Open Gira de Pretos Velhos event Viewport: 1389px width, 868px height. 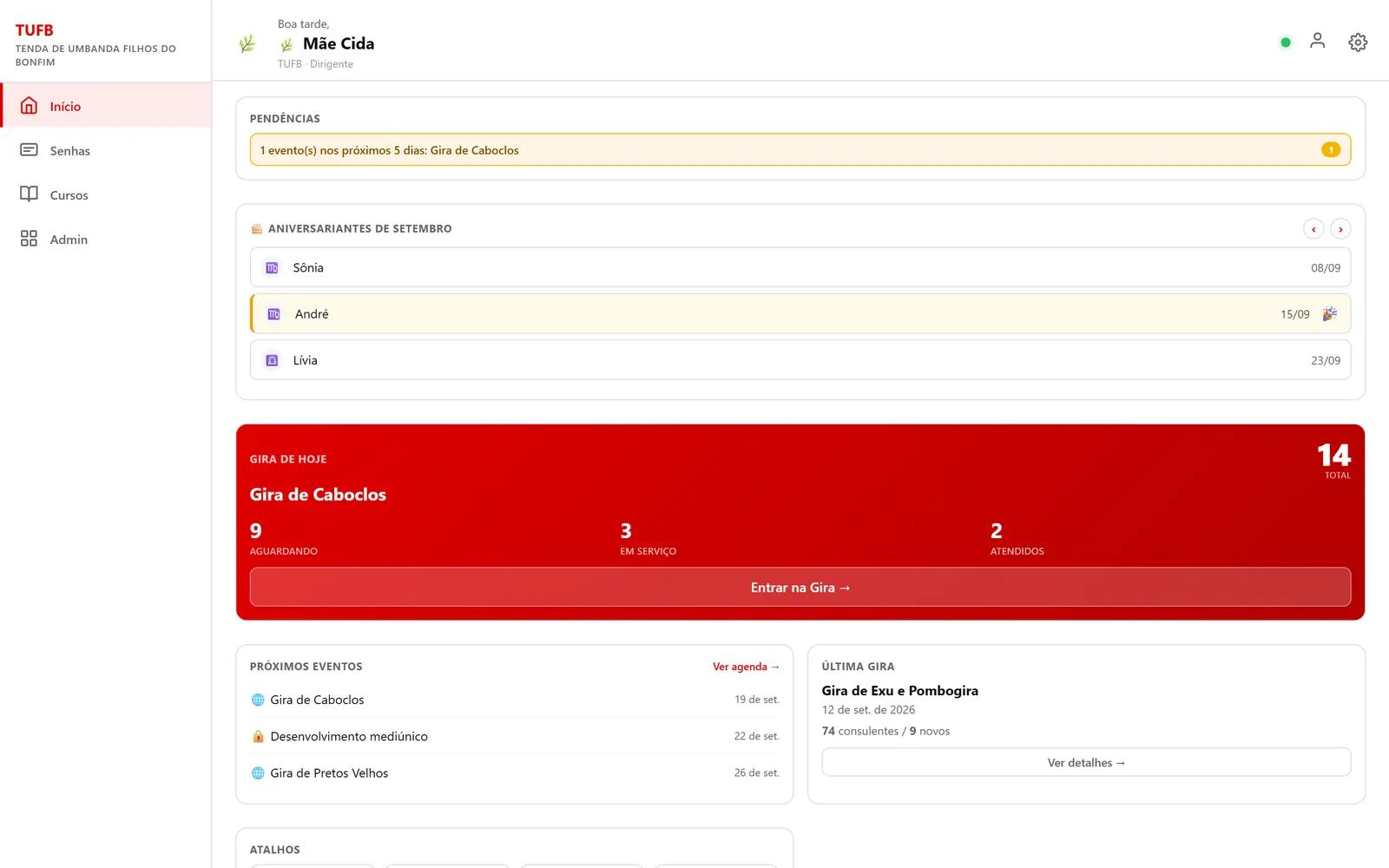point(515,773)
